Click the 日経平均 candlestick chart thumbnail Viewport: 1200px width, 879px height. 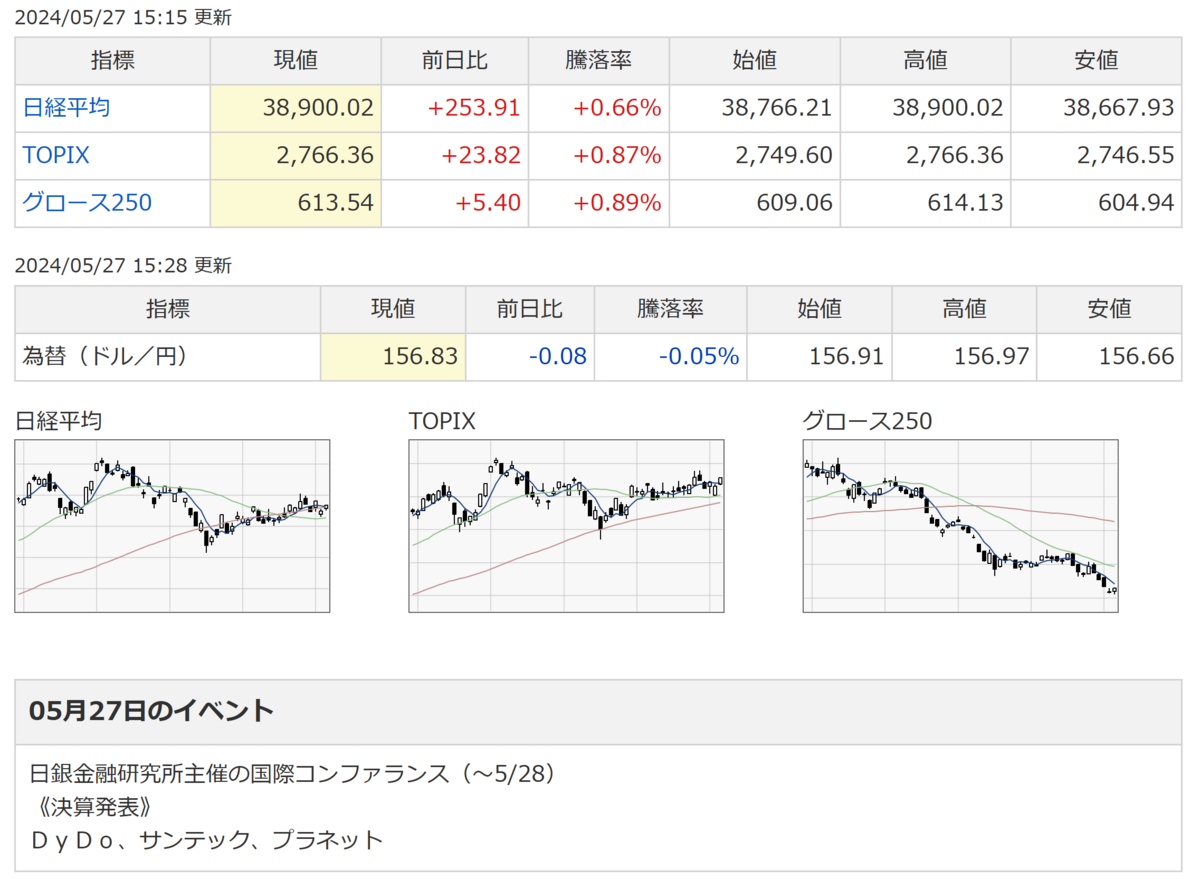click(172, 526)
